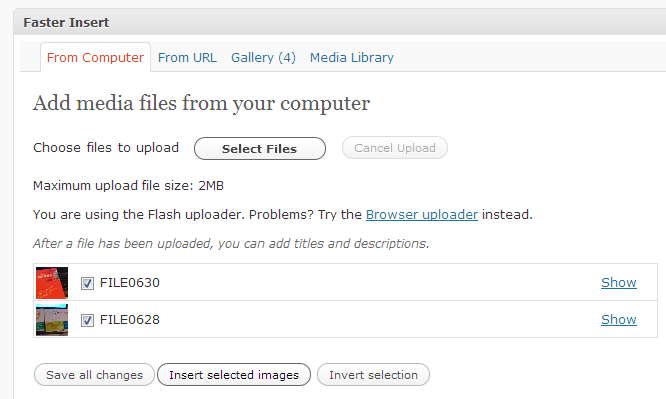The image size is (666, 399).
Task: Uncheck the FILE0630 checkbox
Action: 87,283
